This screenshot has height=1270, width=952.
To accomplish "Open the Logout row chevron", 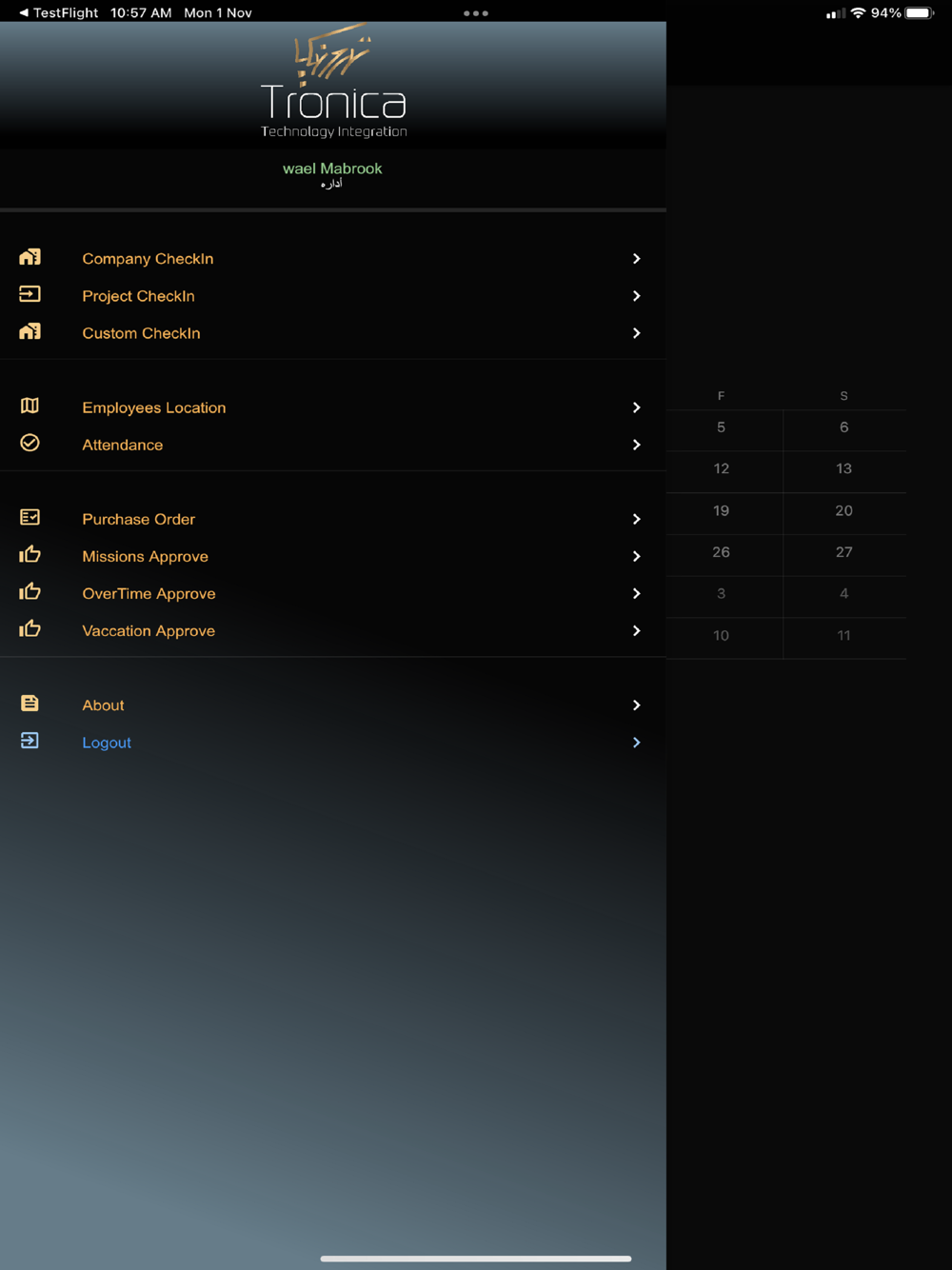I will [637, 743].
